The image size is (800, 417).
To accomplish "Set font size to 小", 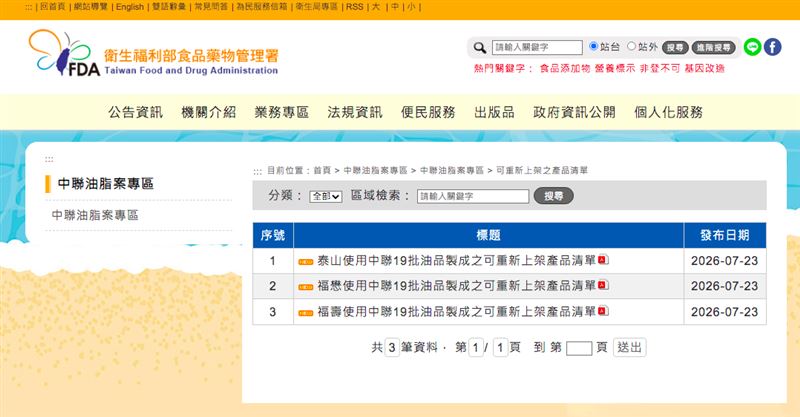I will click(x=411, y=7).
